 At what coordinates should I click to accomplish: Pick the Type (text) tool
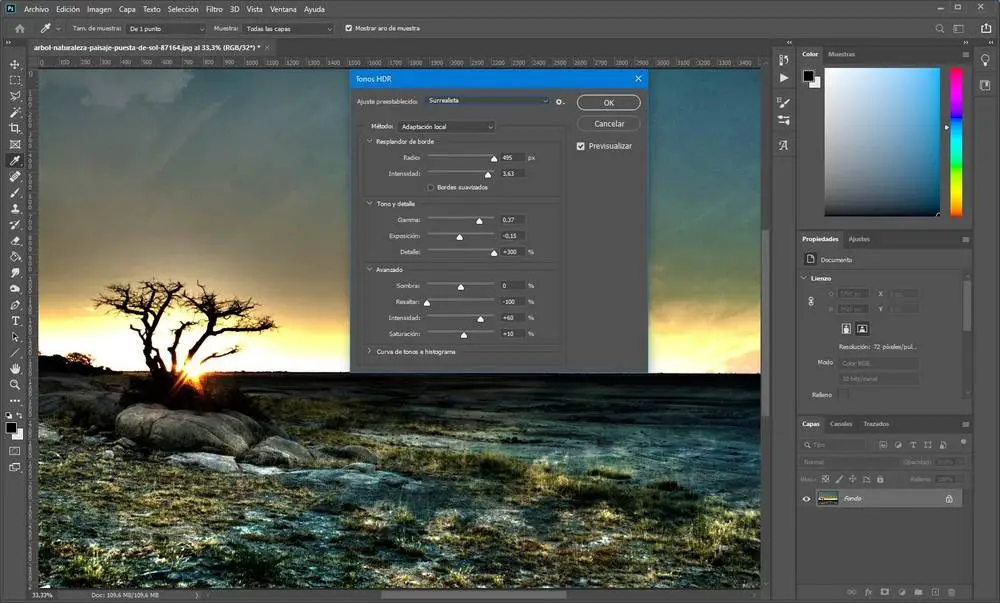click(15, 321)
